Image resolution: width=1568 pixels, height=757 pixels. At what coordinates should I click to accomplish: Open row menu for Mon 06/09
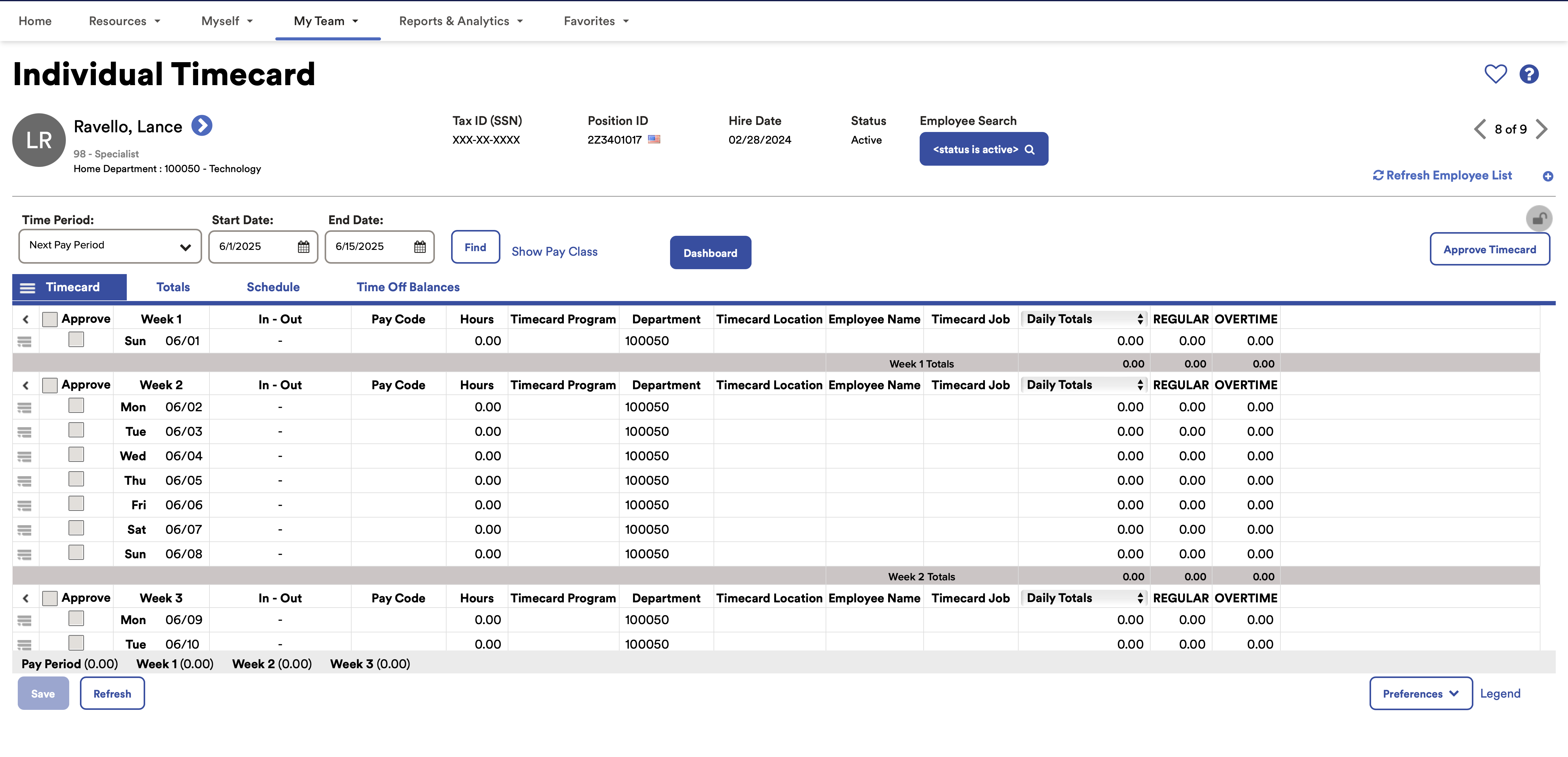pos(24,621)
